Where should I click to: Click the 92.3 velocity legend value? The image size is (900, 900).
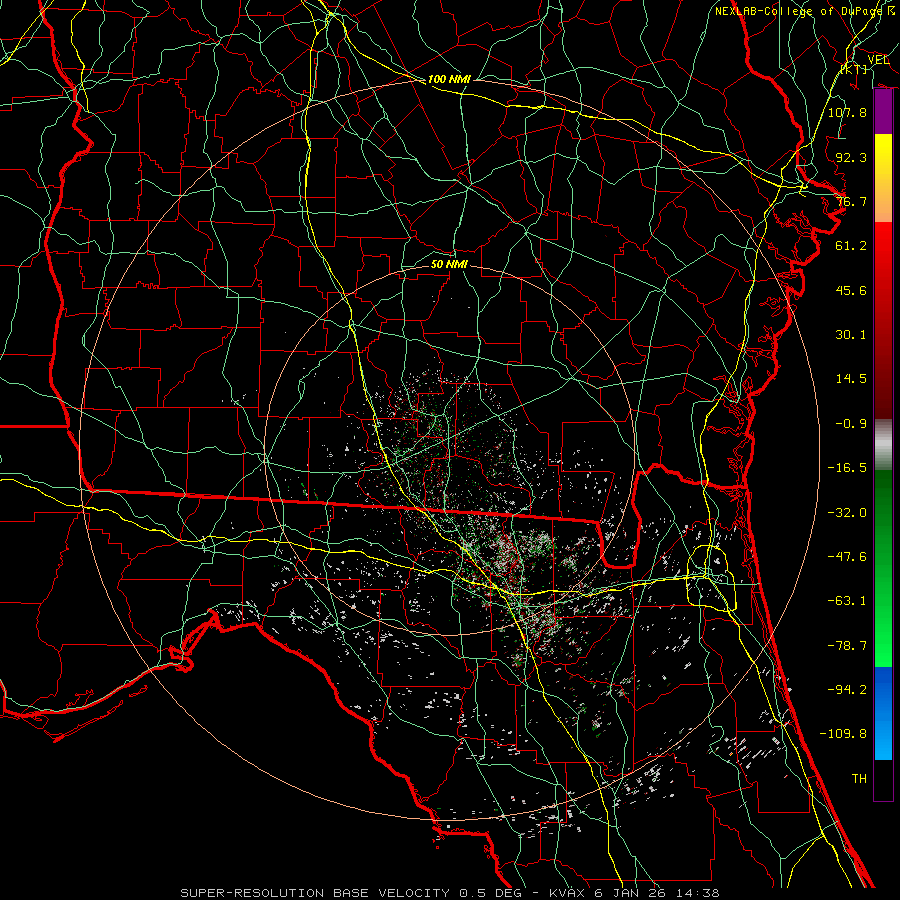[x=851, y=157]
